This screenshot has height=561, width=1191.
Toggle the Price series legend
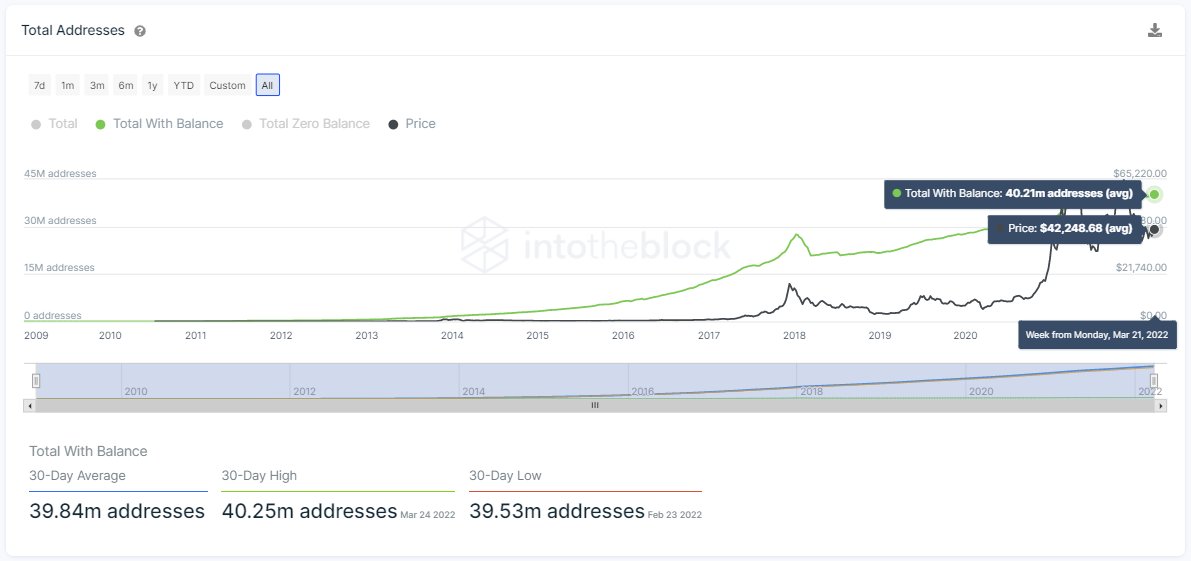pyautogui.click(x=412, y=124)
